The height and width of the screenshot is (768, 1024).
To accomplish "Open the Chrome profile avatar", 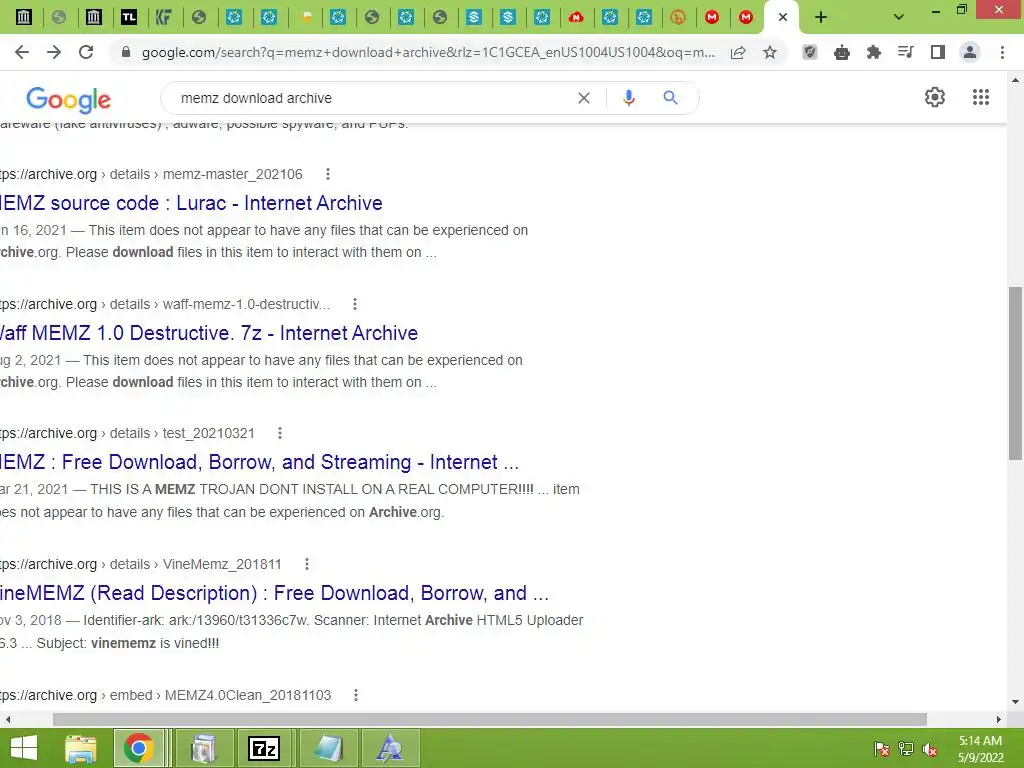I will click(x=970, y=52).
